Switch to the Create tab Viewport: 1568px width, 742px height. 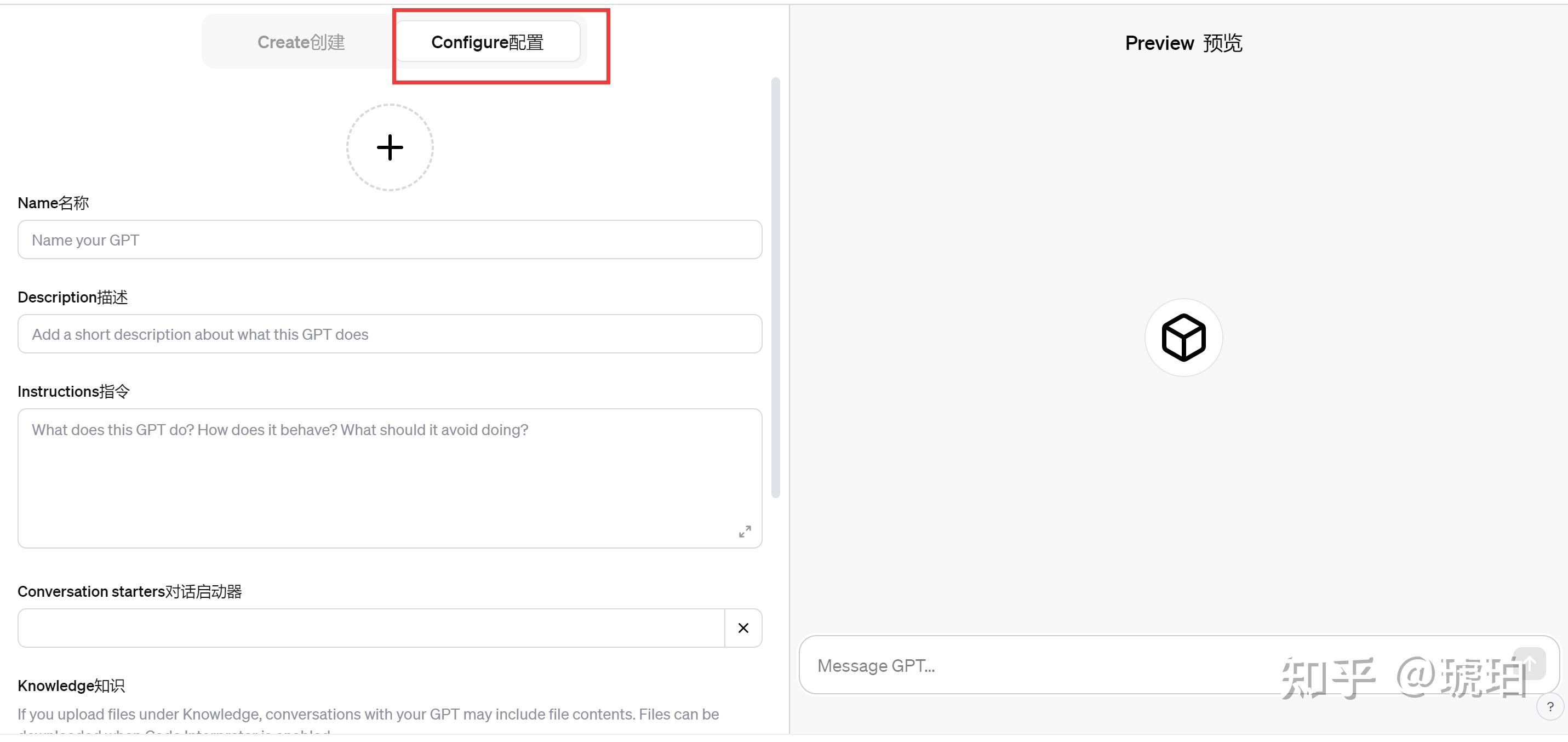[x=301, y=42]
